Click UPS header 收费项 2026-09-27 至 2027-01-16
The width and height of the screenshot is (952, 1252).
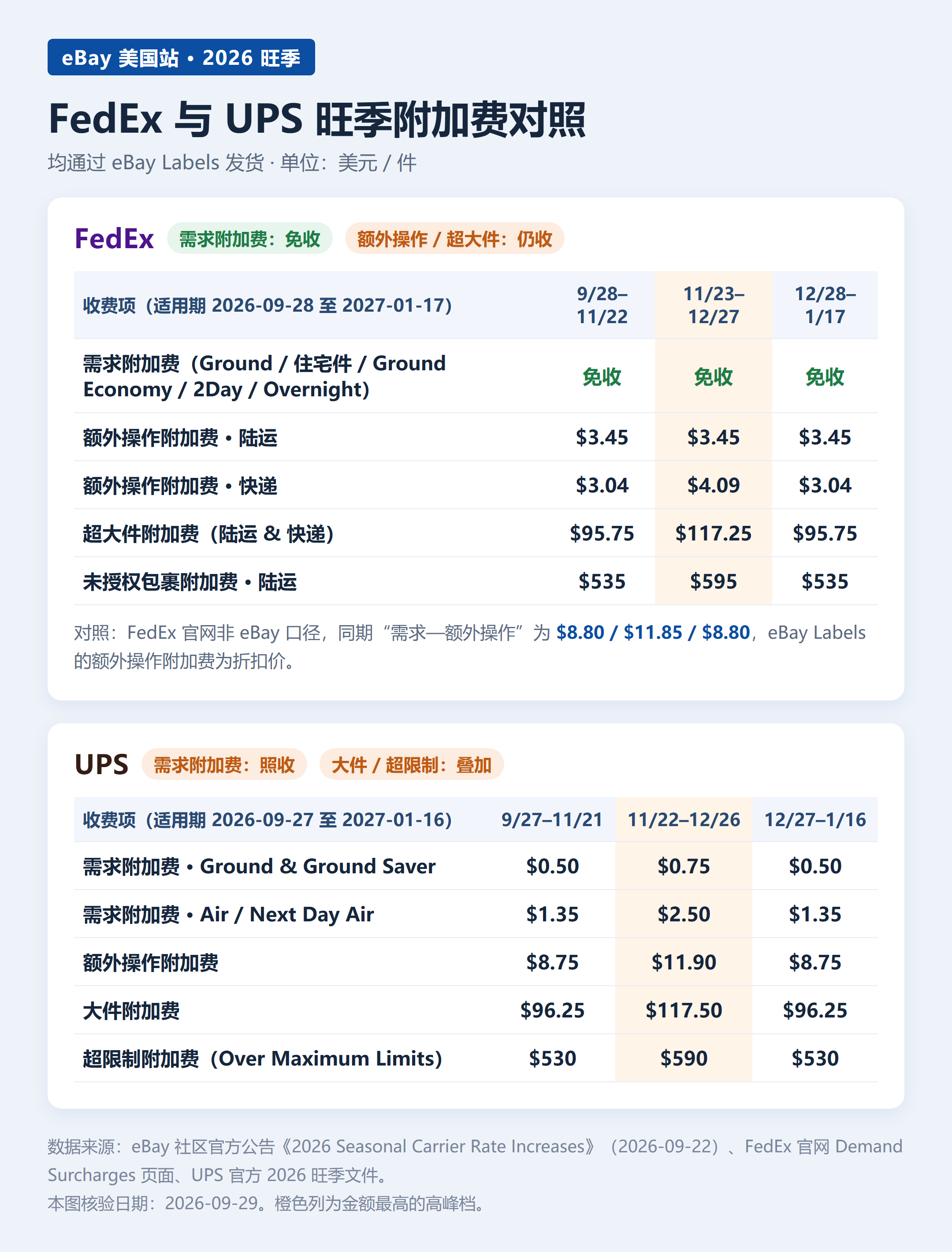(268, 820)
